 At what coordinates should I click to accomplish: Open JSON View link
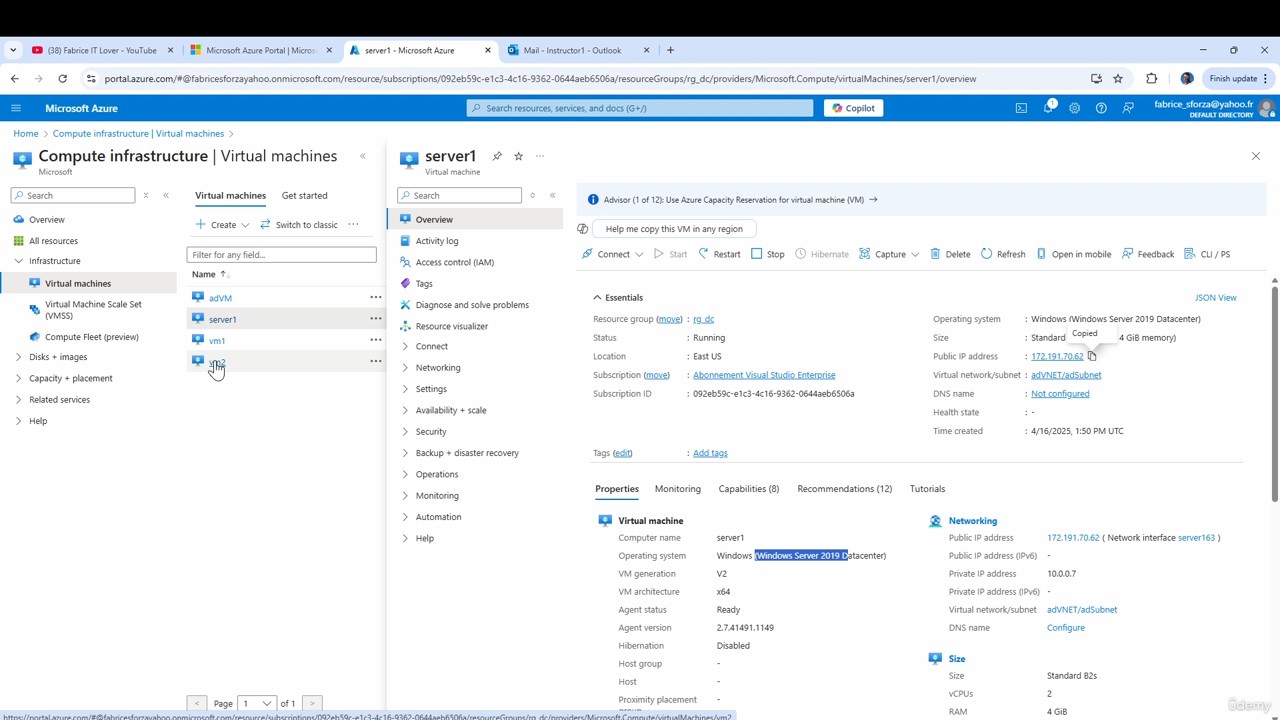[x=1216, y=298]
